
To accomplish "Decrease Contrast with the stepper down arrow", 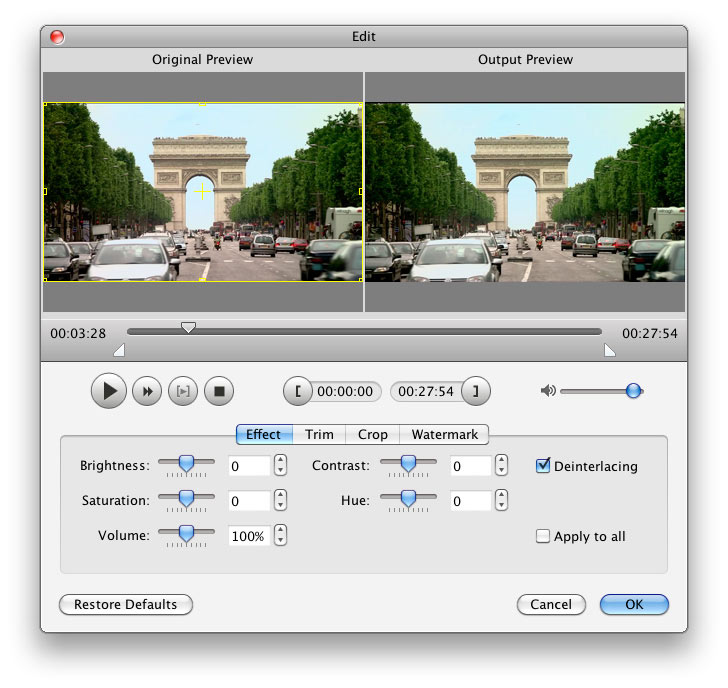I will pos(501,470).
